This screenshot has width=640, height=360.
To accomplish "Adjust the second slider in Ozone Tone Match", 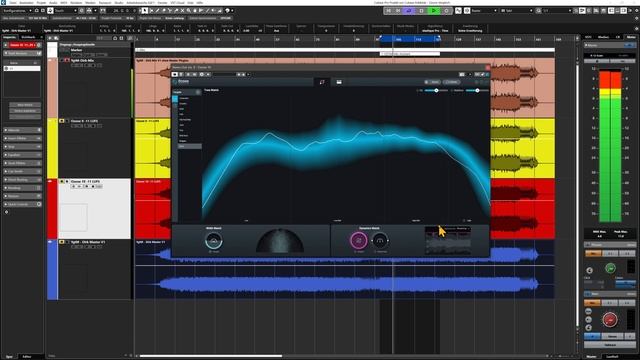I will tap(477, 90).
